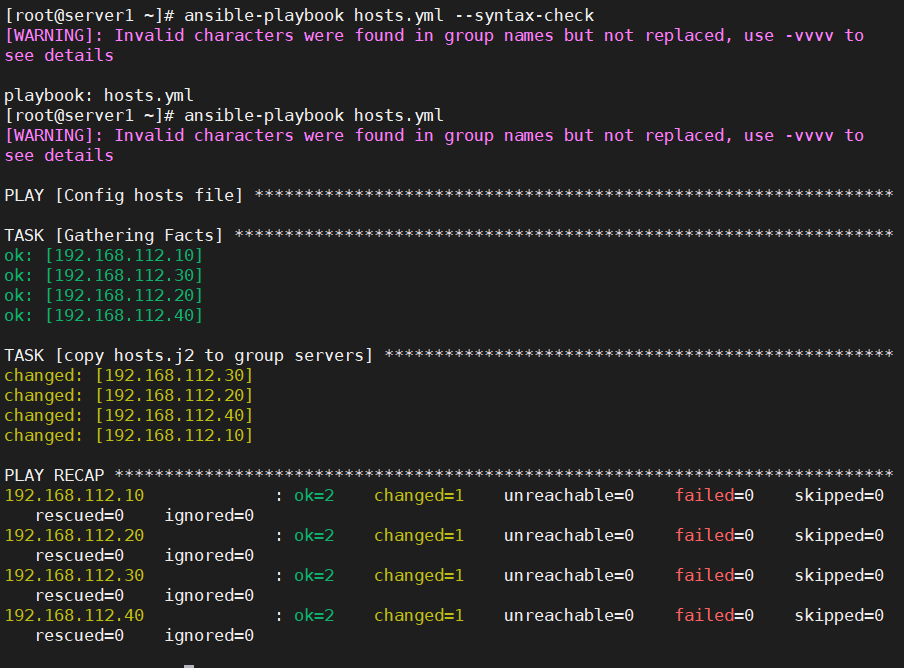Screen dimensions: 904x668
Task: Click 'skipped=0' in the 192.168.112.40 recap row
Action: pos(839,616)
